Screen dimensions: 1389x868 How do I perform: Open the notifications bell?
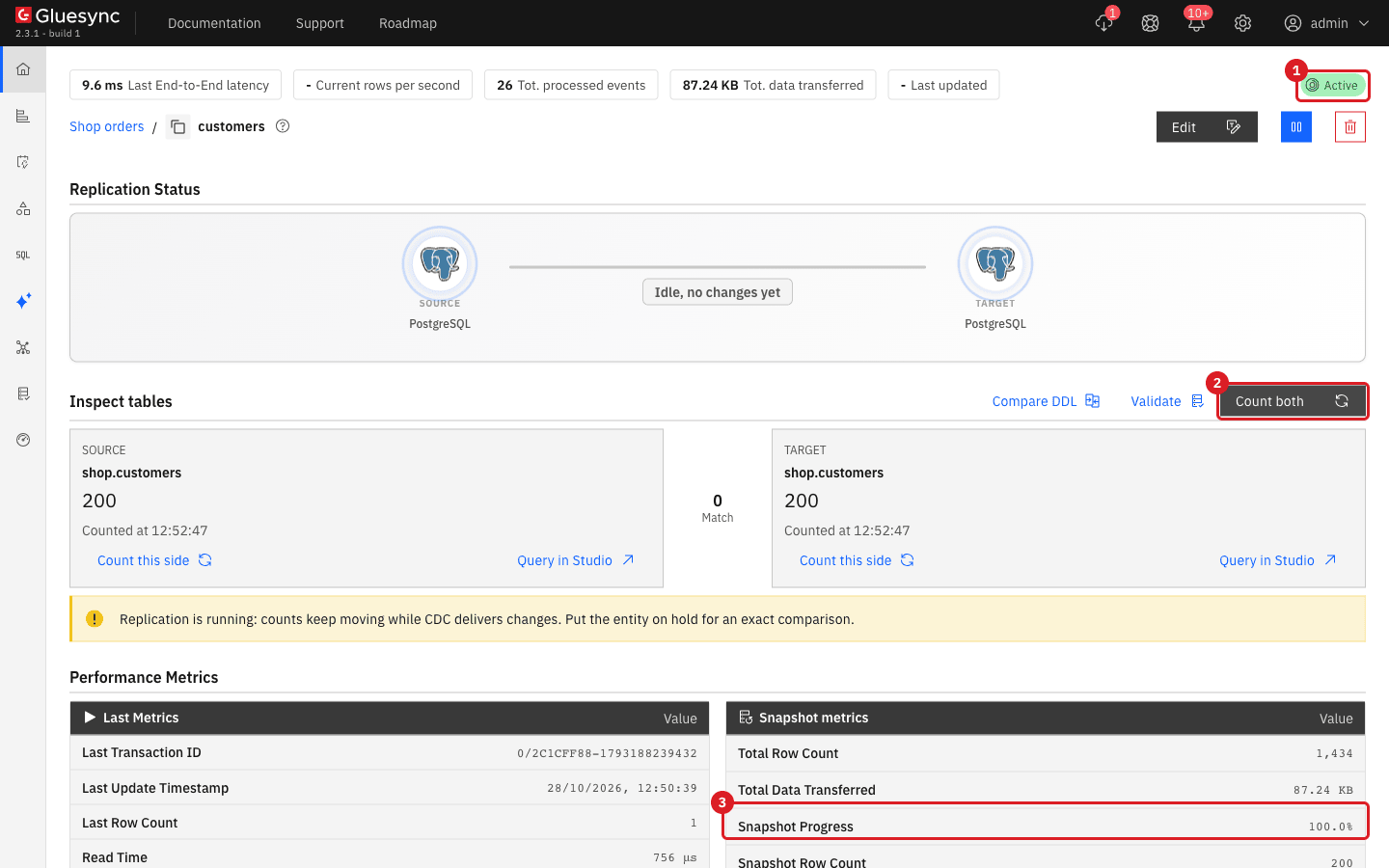pyautogui.click(x=1196, y=23)
